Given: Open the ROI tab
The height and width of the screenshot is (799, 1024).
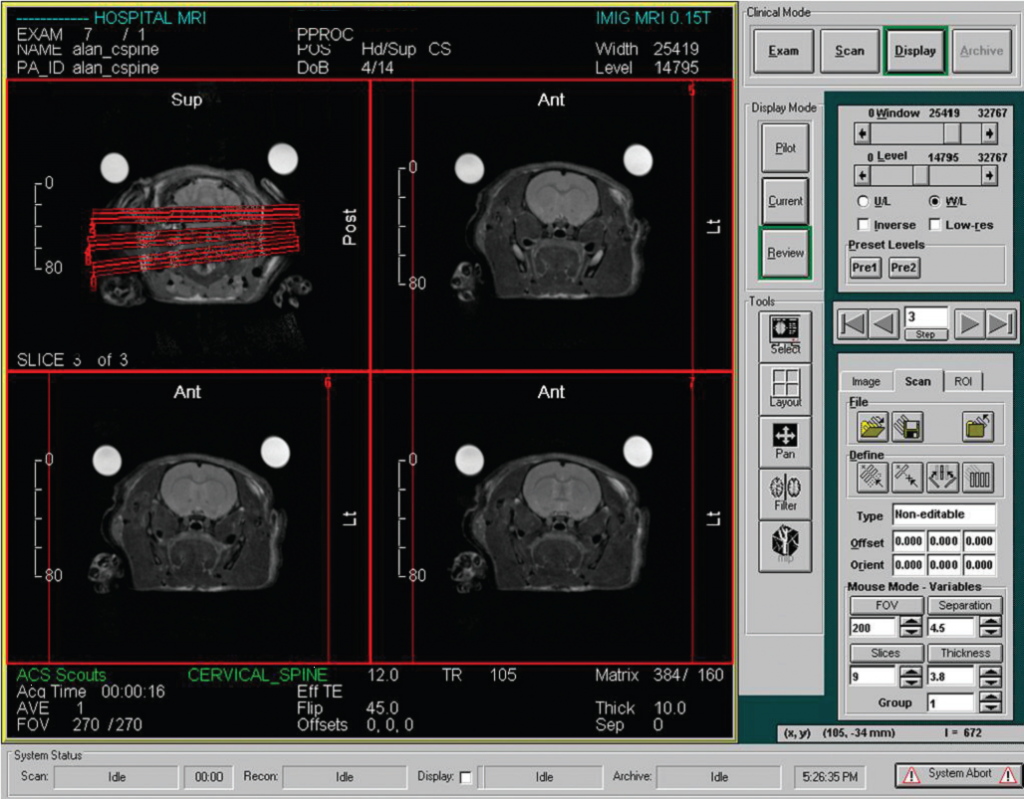Looking at the screenshot, I should pos(962,381).
